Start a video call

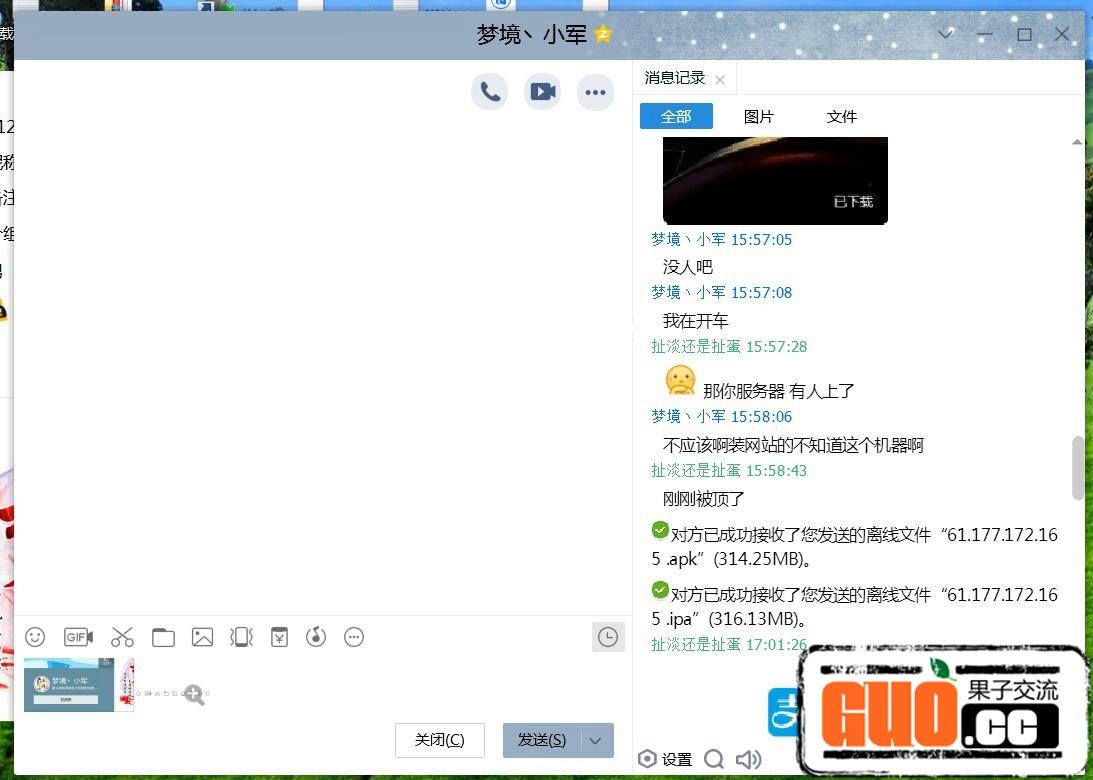pos(543,92)
